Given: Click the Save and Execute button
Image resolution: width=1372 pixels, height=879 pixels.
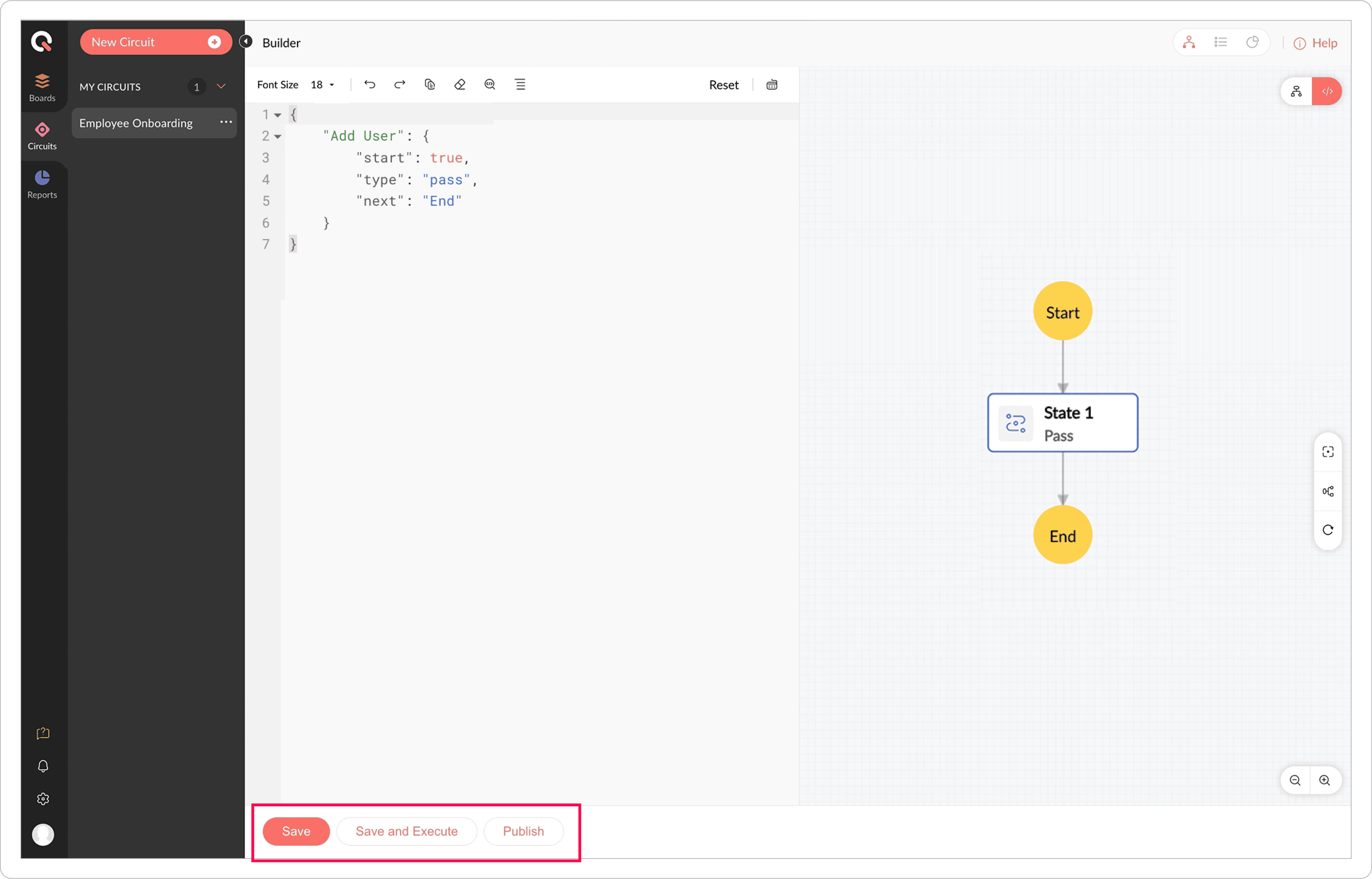Looking at the screenshot, I should pyautogui.click(x=406, y=831).
